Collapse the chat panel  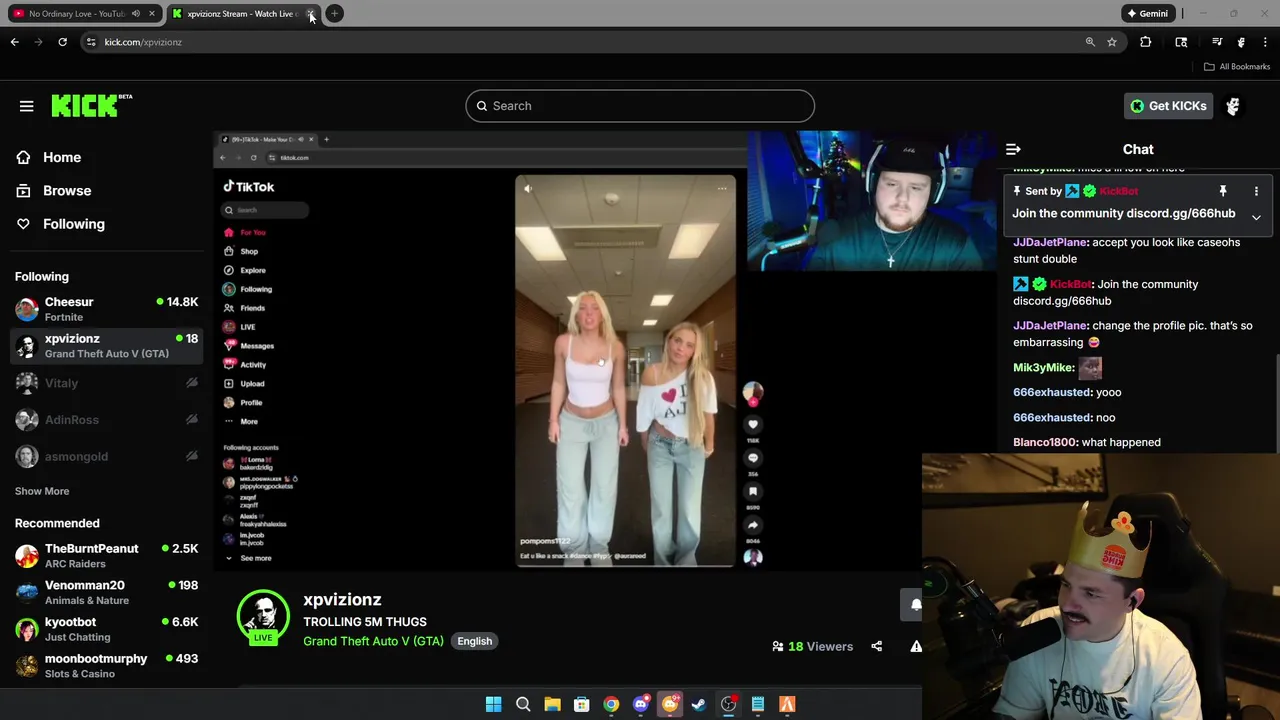tap(1013, 149)
